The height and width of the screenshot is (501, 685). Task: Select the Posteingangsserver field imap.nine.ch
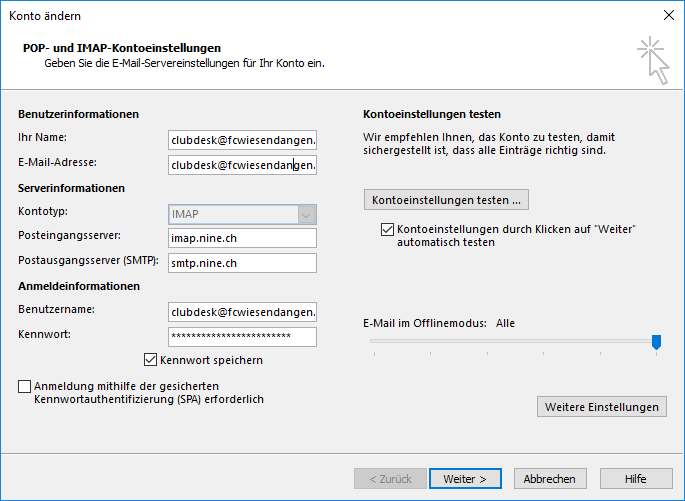(x=243, y=238)
